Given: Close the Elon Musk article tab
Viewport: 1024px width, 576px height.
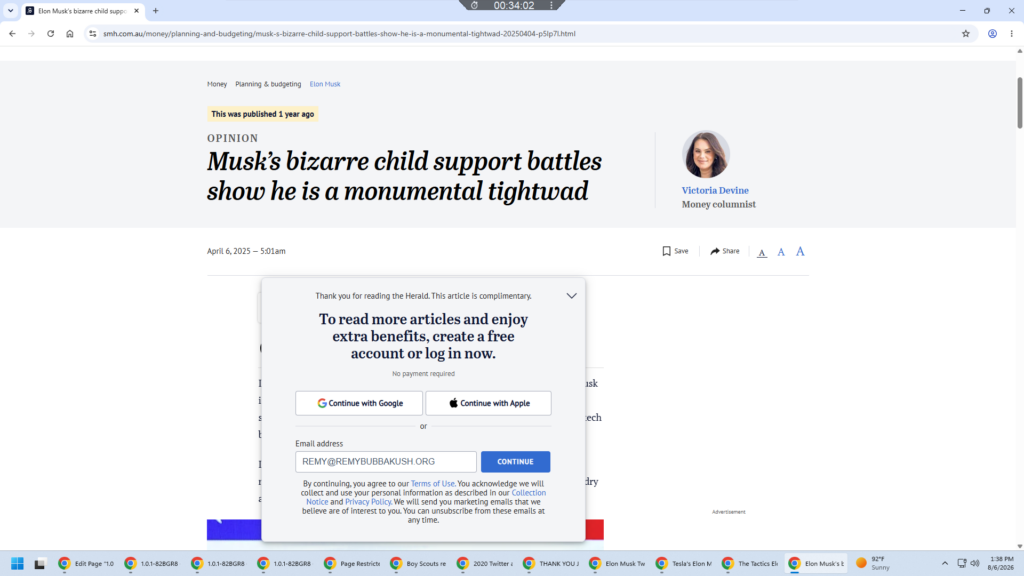Looking at the screenshot, I should (x=136, y=10).
